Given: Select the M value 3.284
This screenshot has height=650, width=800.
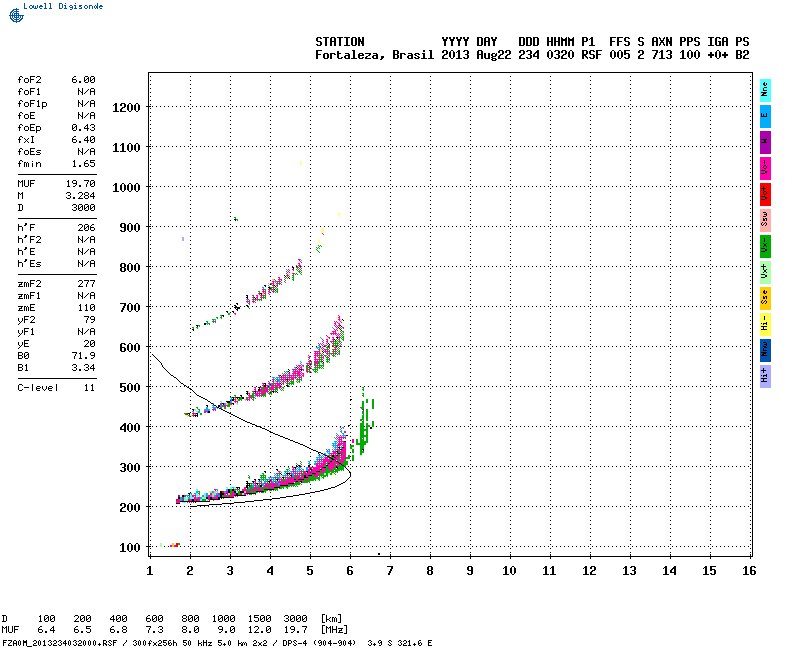Looking at the screenshot, I should tap(81, 196).
